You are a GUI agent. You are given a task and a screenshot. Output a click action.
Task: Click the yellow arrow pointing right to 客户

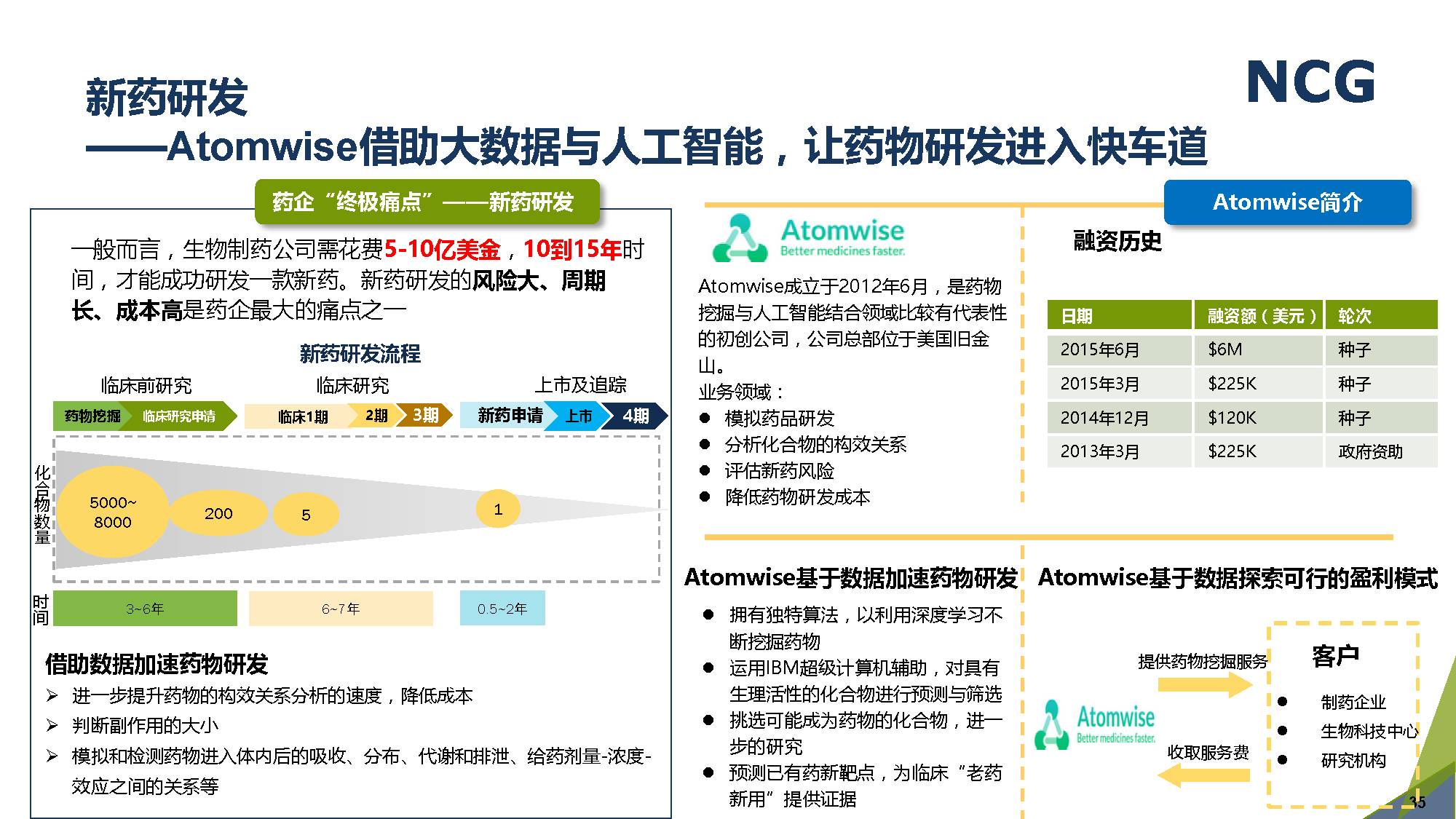1203,684
